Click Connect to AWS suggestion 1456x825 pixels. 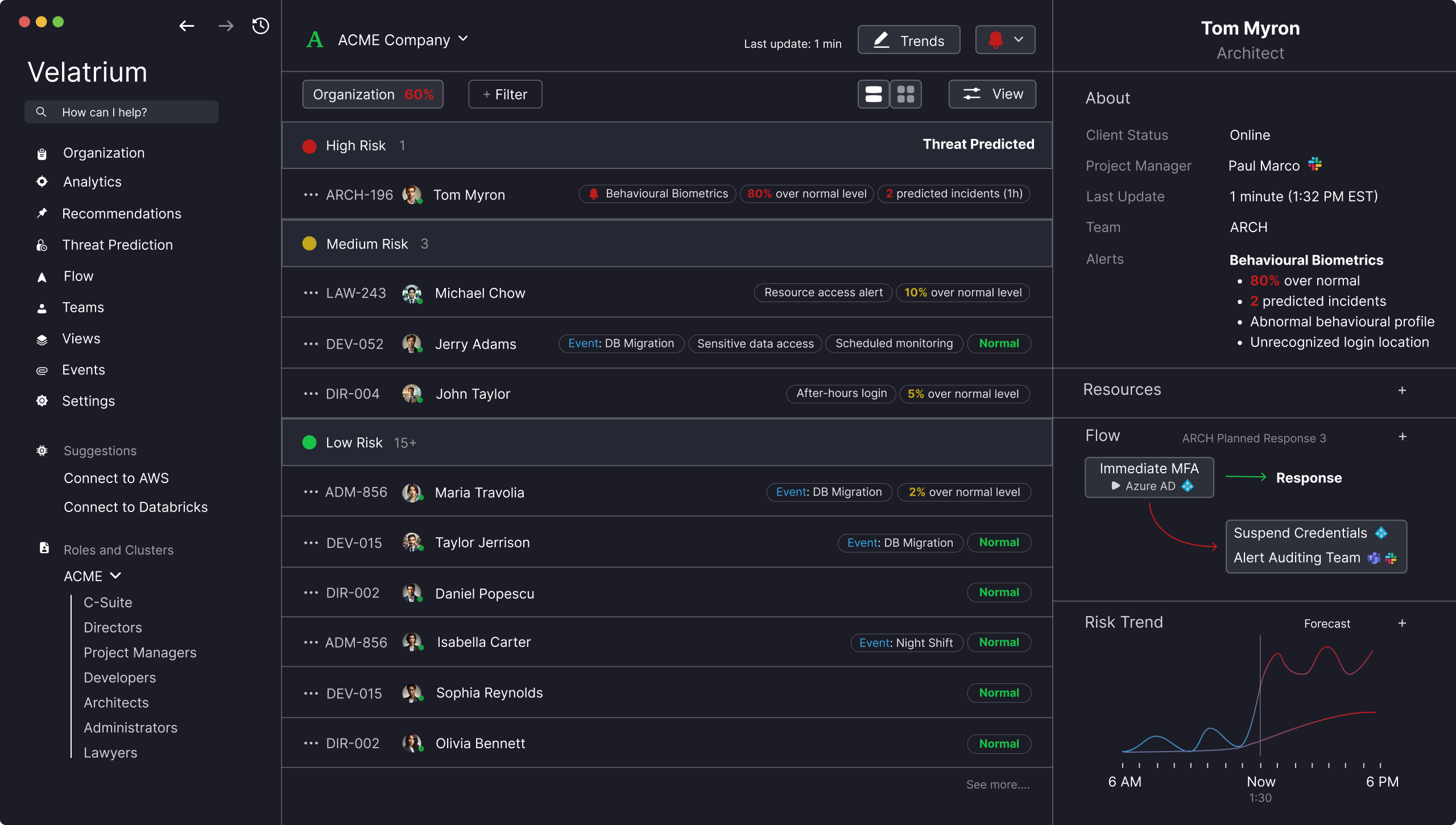pos(116,478)
